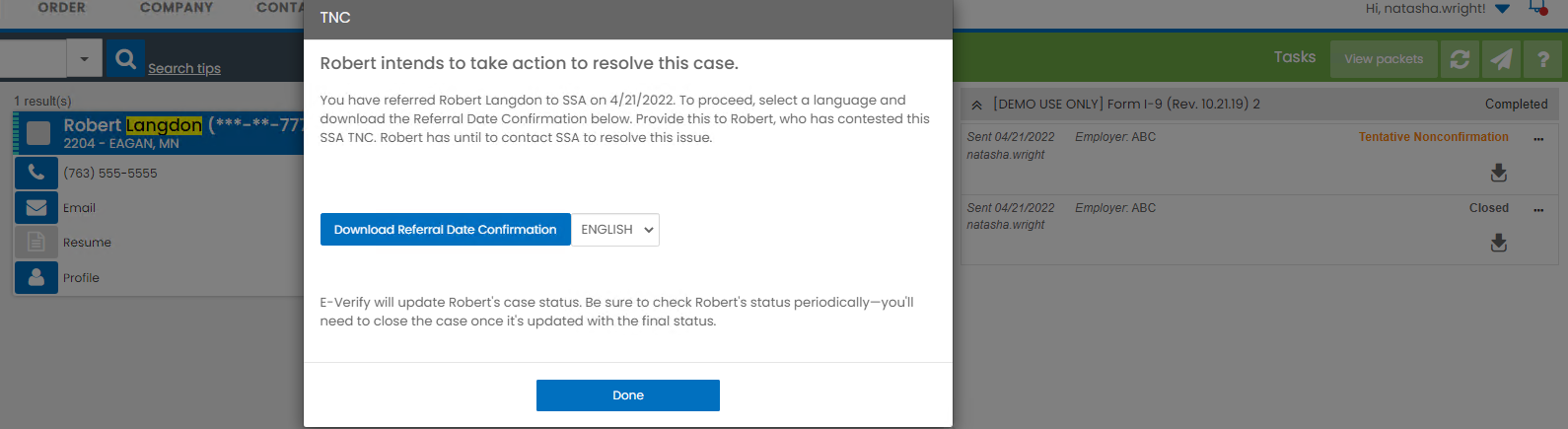Open the user menu arrow by natasha.wright
Viewport: 1568px width, 429px height.
[x=1502, y=9]
